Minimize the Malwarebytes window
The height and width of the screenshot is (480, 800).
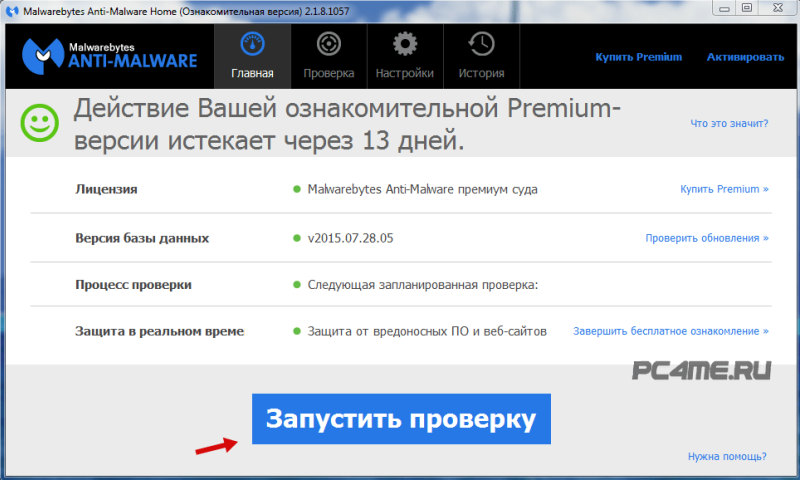pos(724,8)
